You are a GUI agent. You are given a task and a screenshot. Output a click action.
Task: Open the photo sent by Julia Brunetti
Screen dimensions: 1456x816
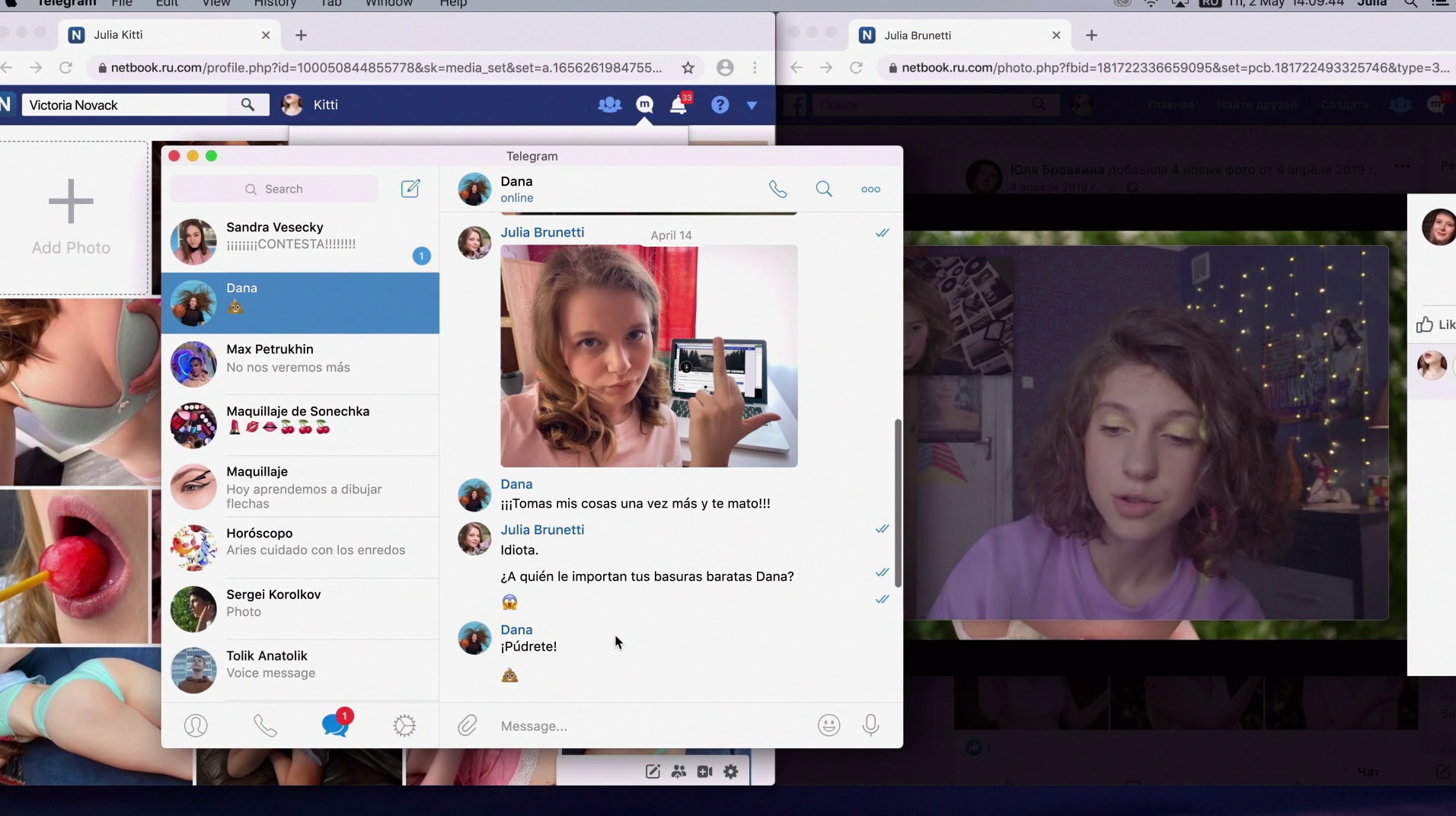click(x=649, y=355)
